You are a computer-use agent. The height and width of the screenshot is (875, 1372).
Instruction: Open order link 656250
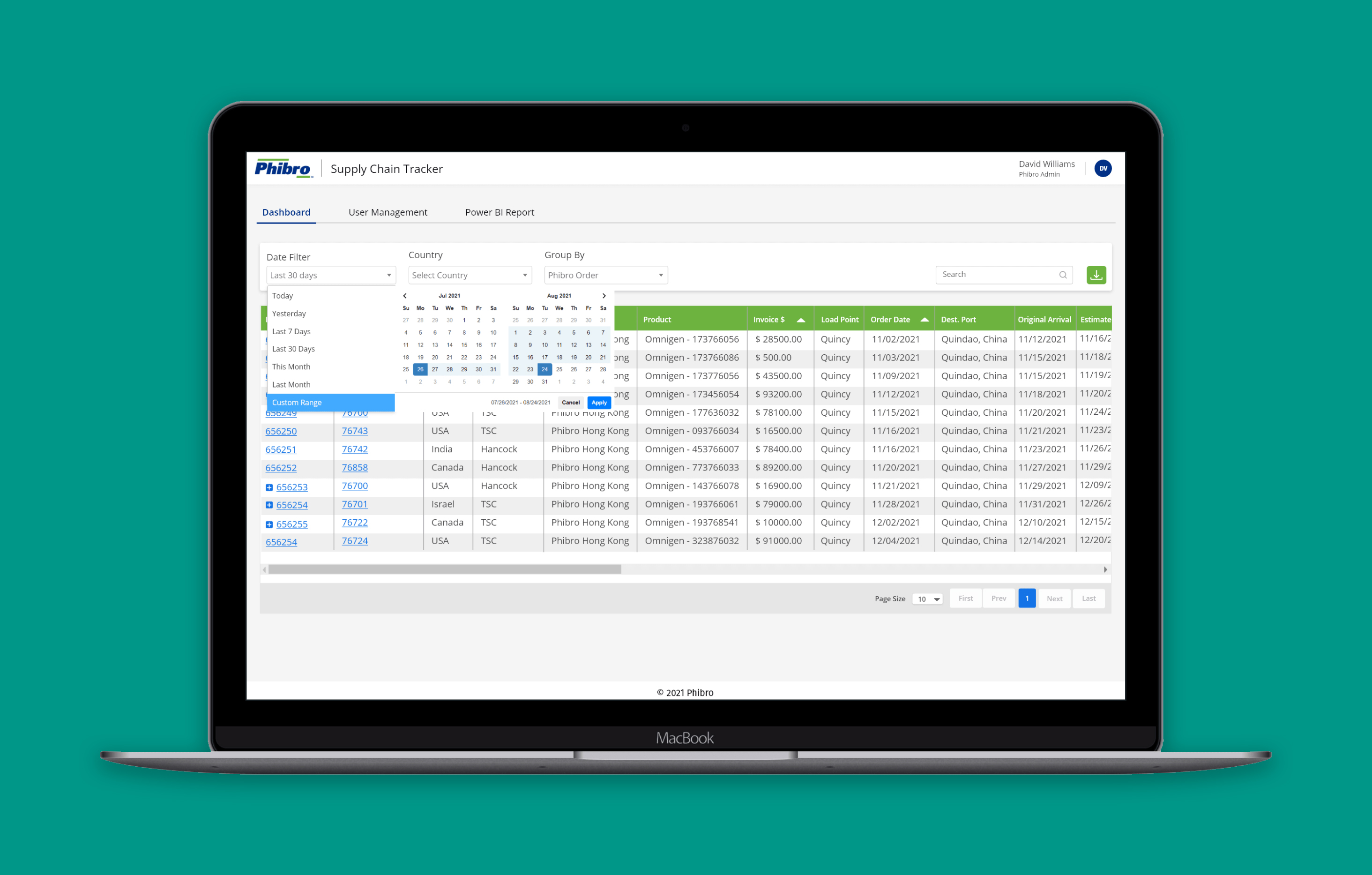click(281, 432)
